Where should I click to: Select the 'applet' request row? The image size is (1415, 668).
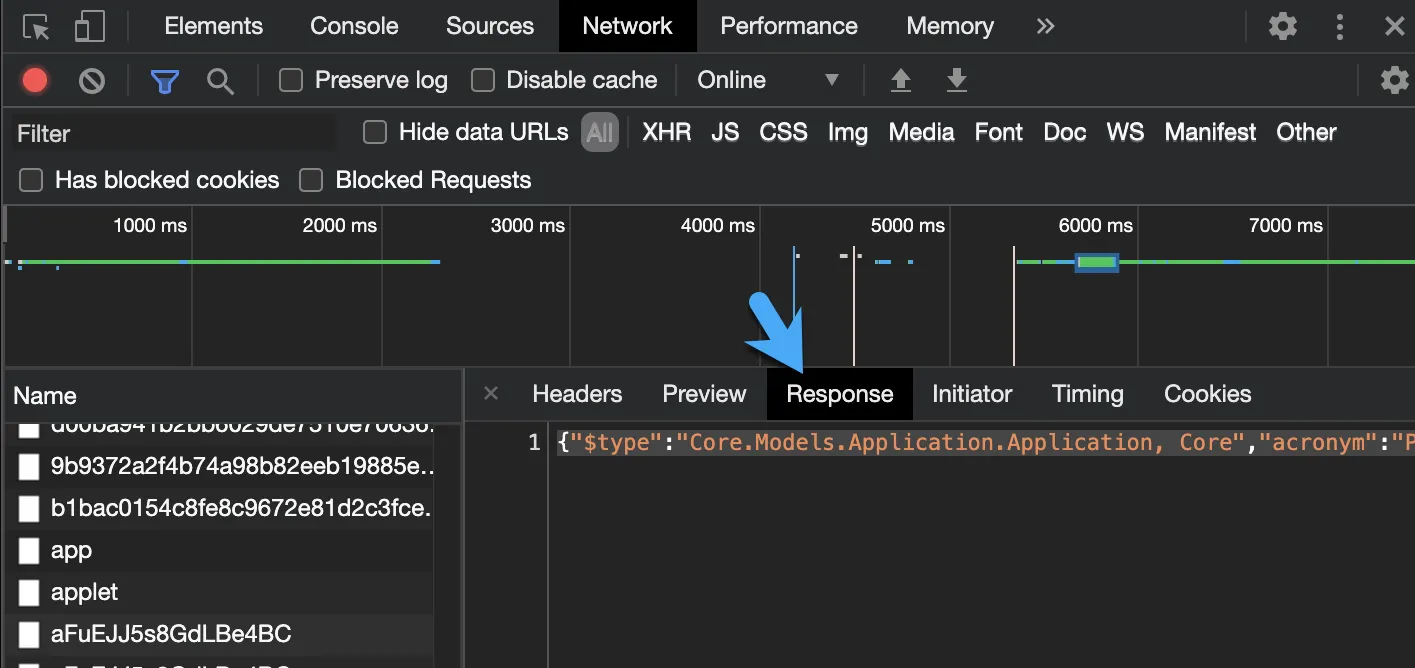point(219,592)
